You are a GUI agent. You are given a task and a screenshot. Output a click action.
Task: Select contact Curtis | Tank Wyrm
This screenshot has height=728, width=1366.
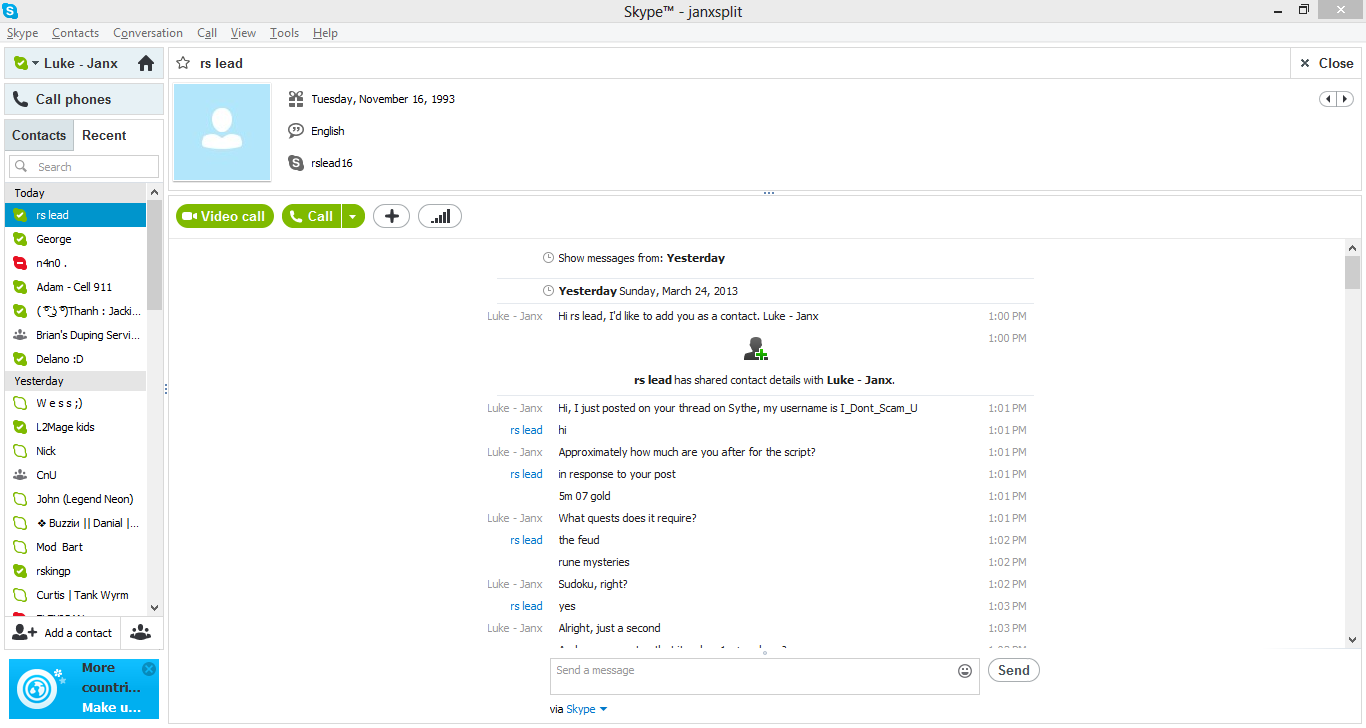(76, 595)
